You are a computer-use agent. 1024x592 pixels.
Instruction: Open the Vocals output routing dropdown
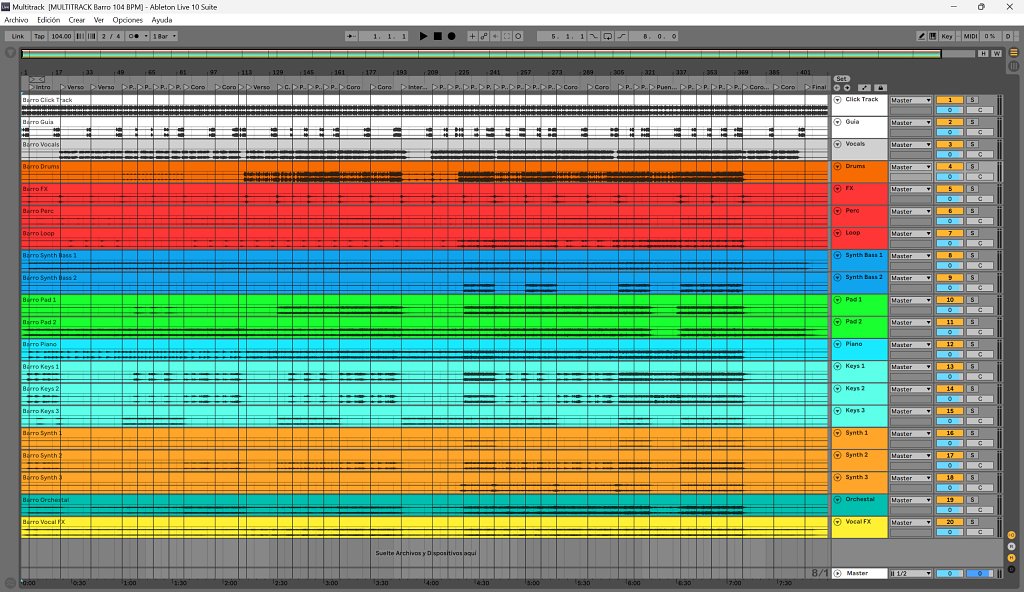click(911, 145)
